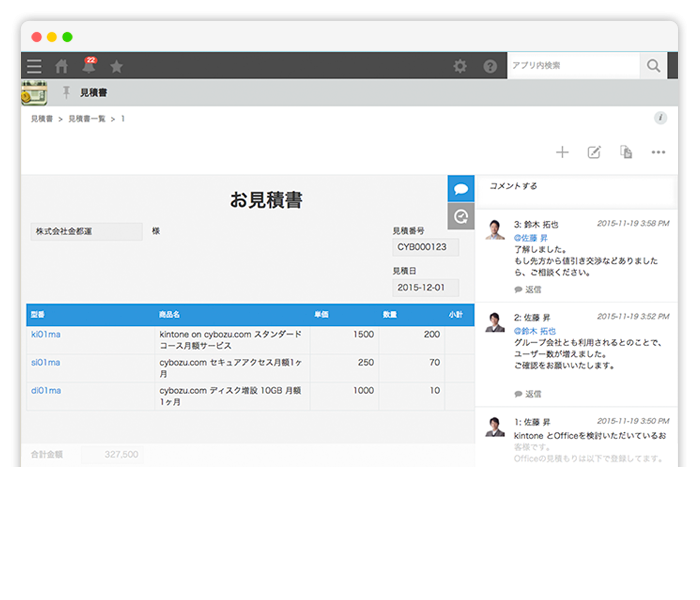Click the 単価 column header
The image size is (700, 600).
(x=321, y=315)
